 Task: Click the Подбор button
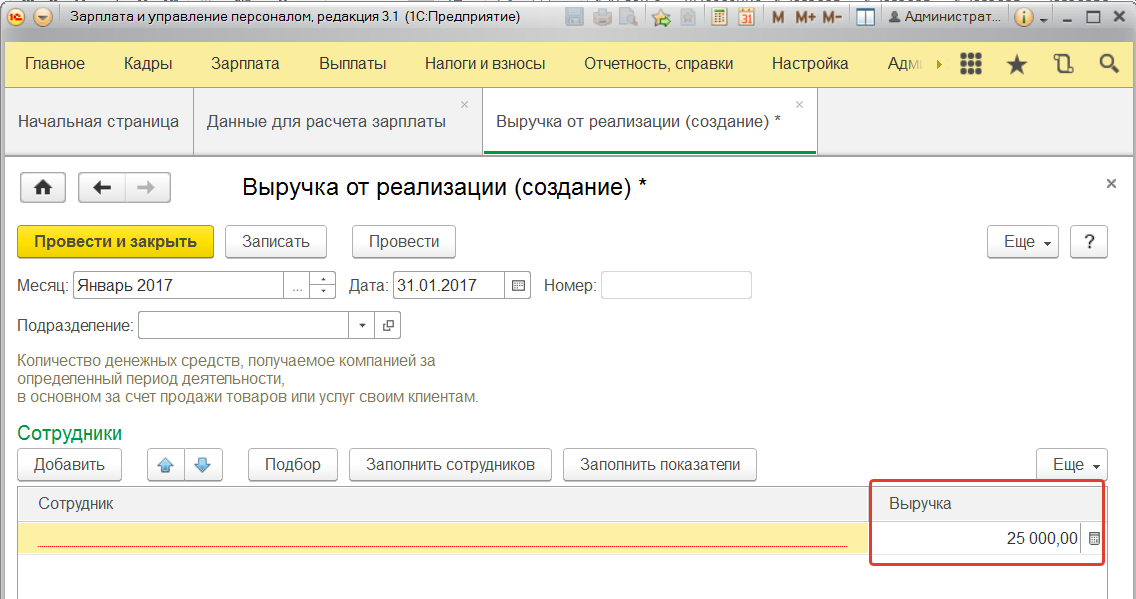[x=293, y=465]
